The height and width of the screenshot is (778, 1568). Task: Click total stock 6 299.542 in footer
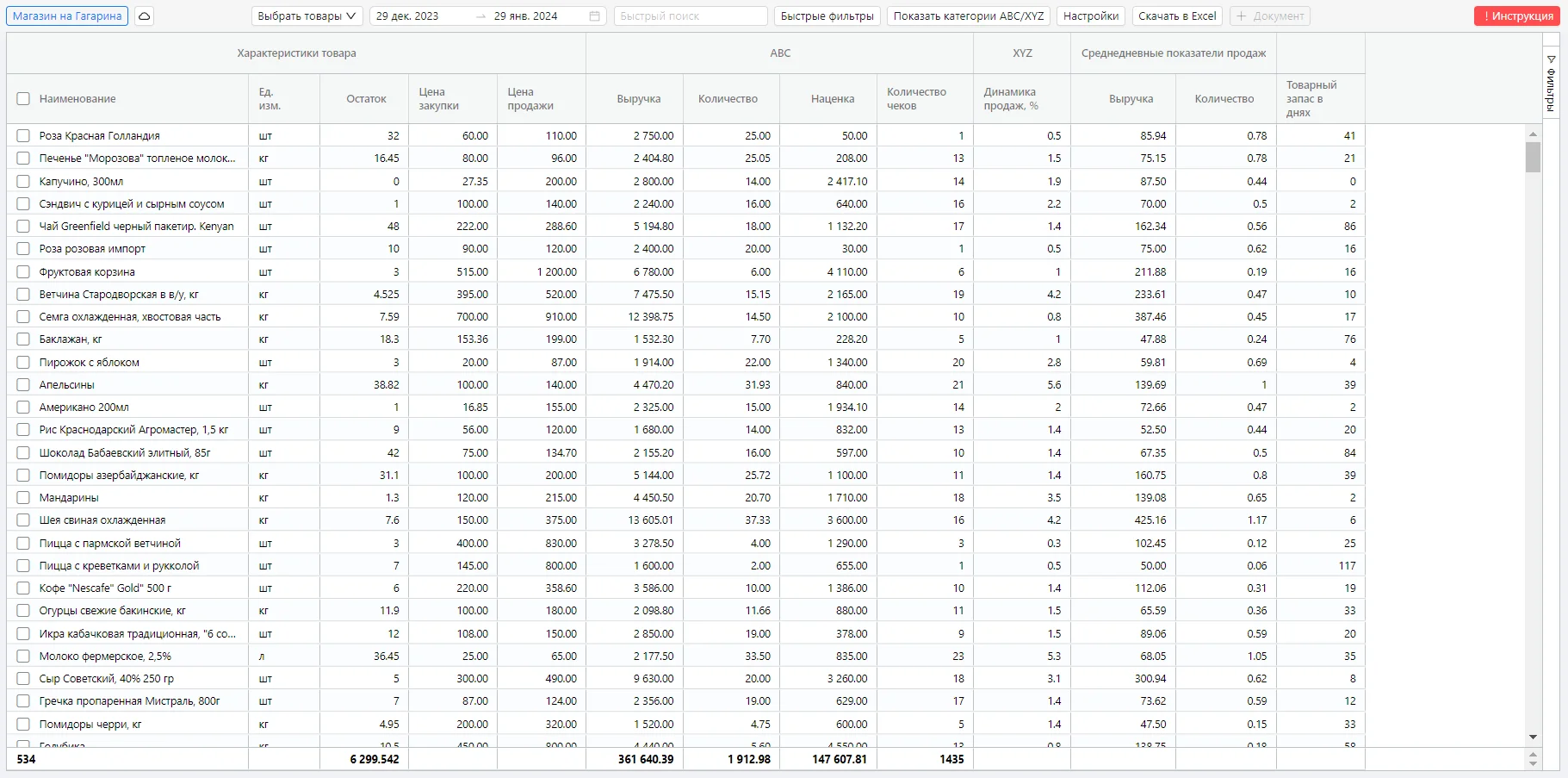click(375, 760)
